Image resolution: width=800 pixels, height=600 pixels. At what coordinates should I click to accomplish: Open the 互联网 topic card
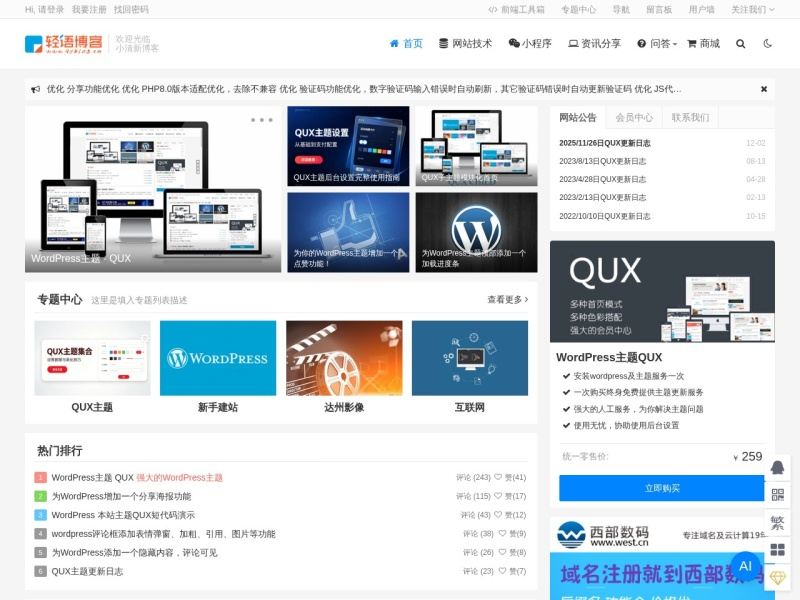click(x=469, y=367)
